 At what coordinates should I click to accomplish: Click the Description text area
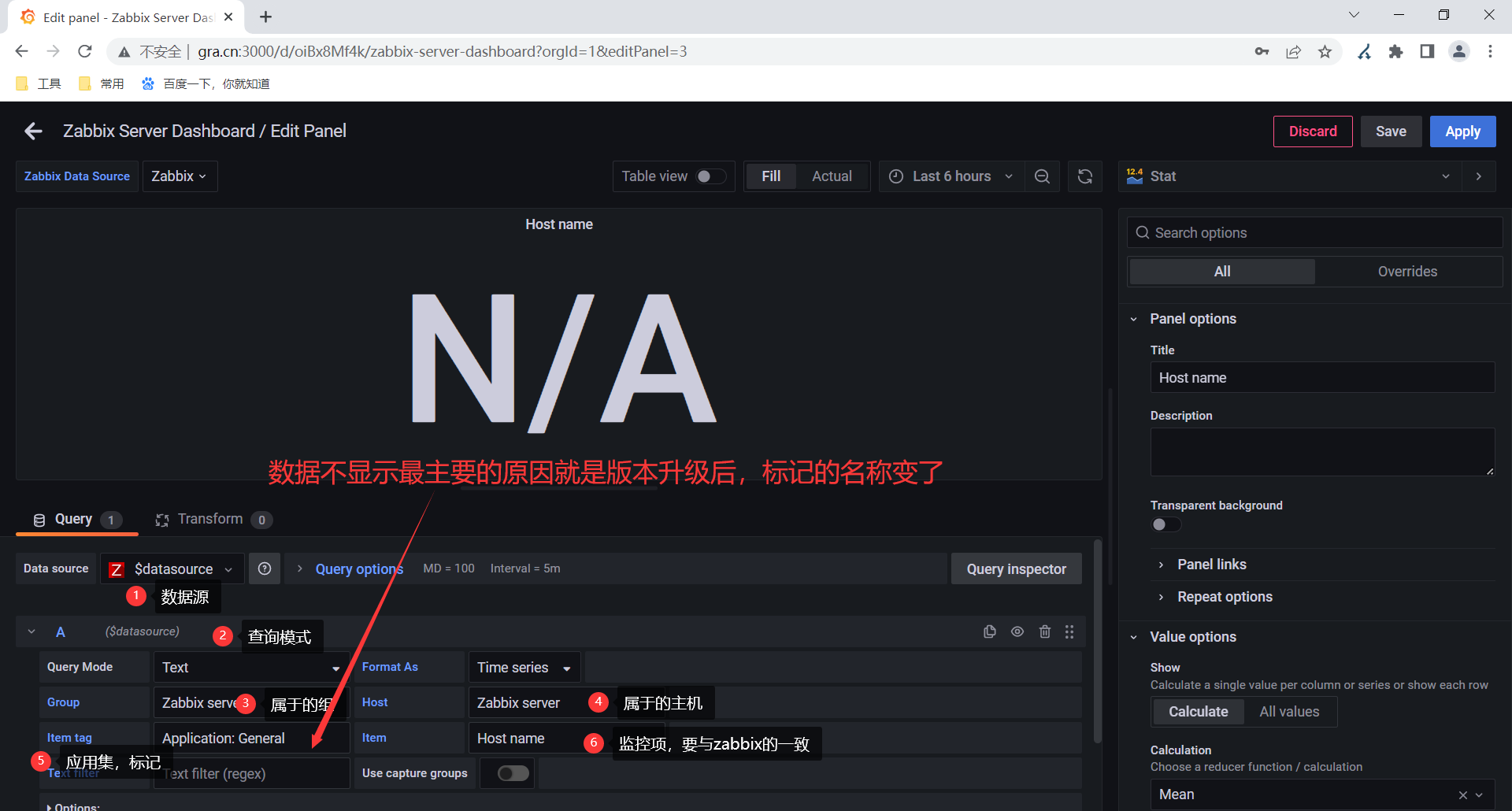[1322, 452]
